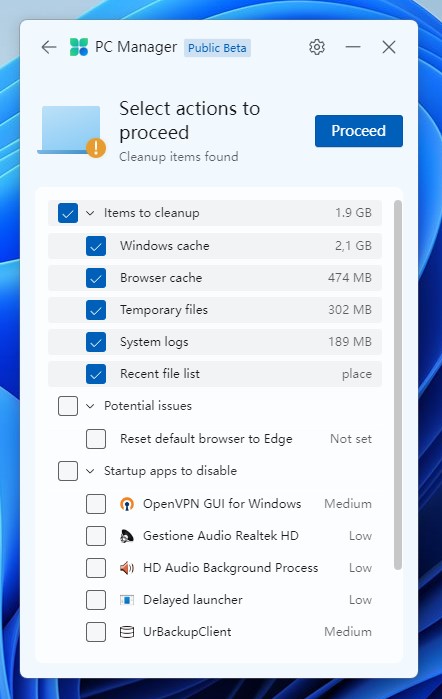Click the Proceed button

pos(359,131)
